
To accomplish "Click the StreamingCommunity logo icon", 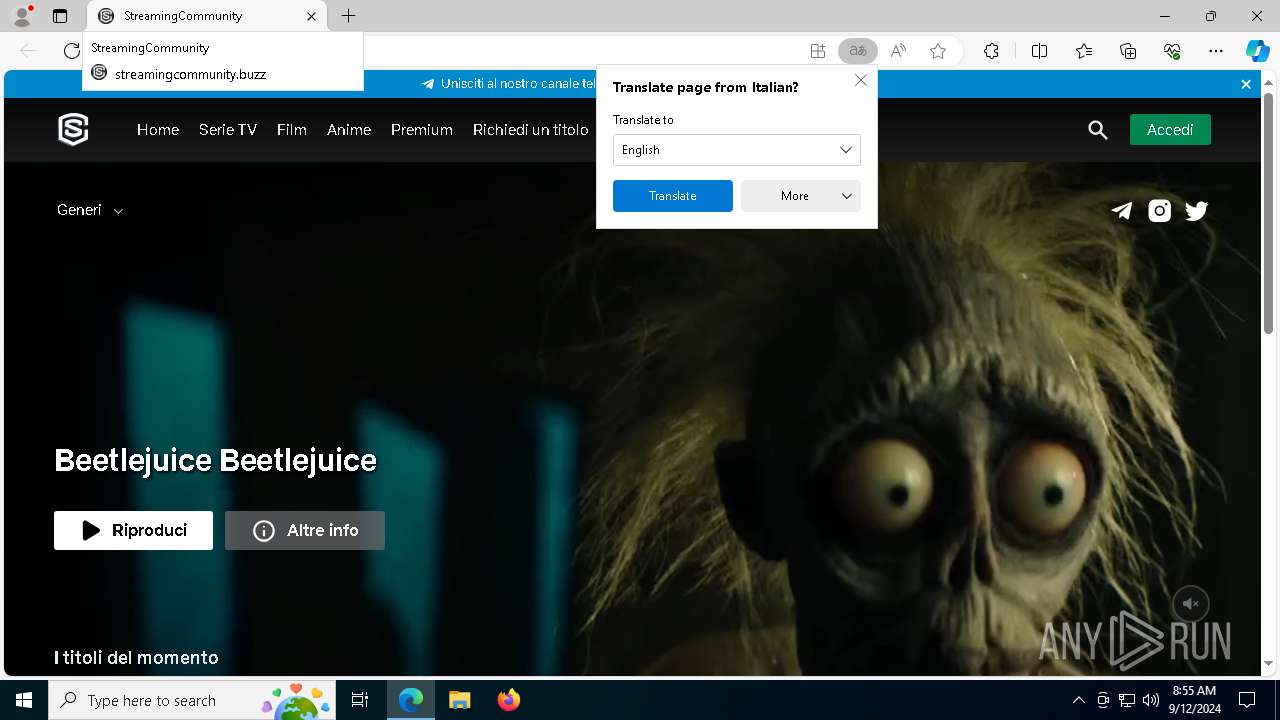I will 73,129.
